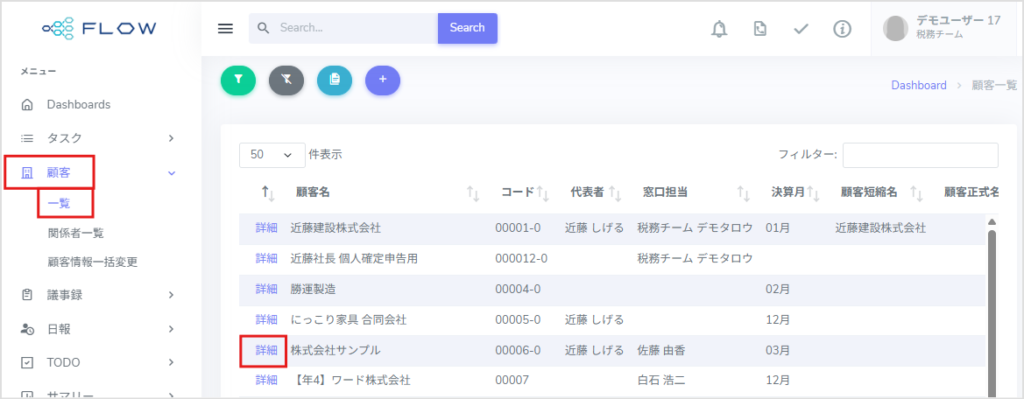Screen dimensions: 1024x399
Task: Click the purple plus add-customer button
Action: [383, 80]
